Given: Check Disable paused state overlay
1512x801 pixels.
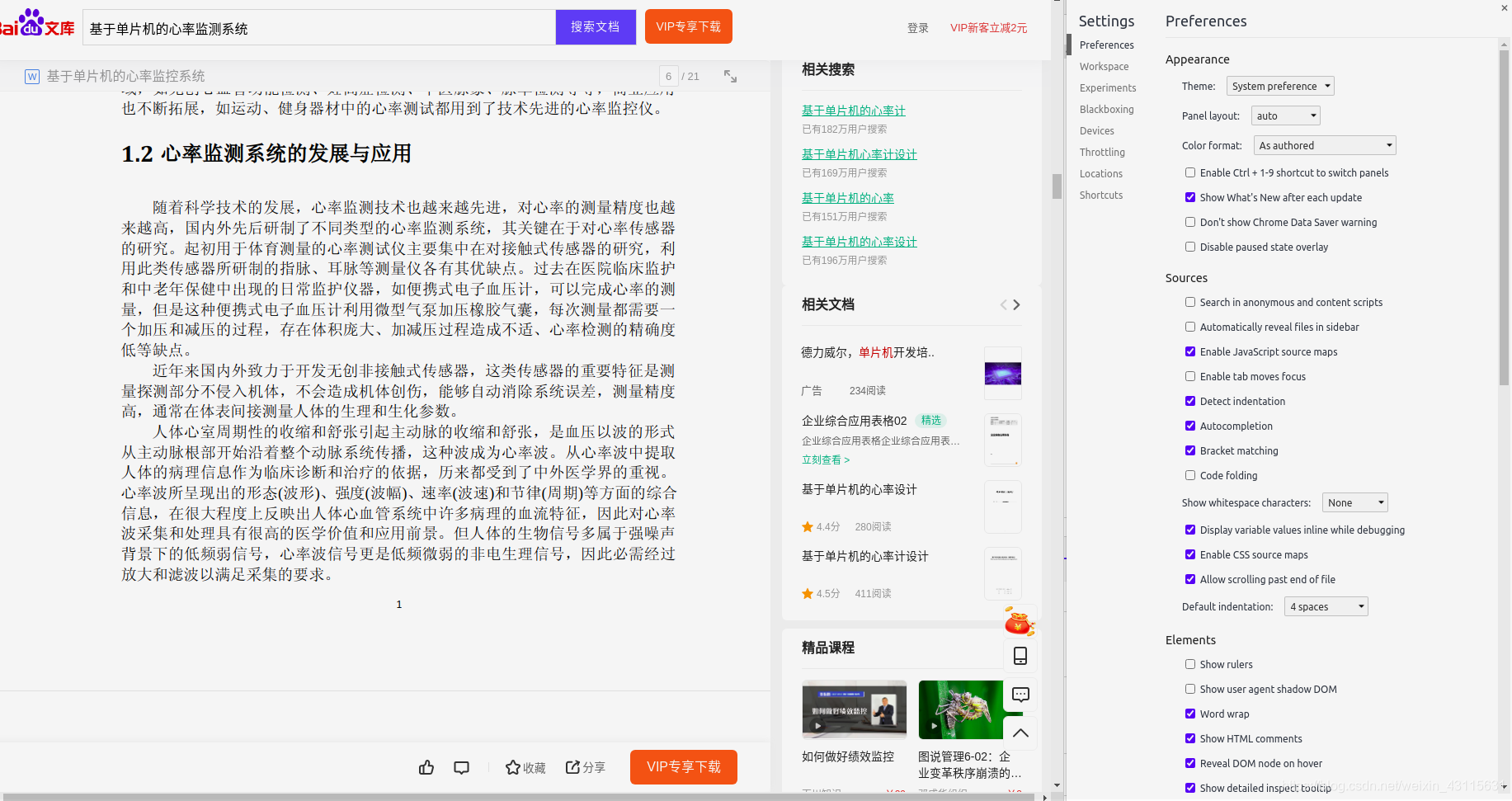Looking at the screenshot, I should click(1190, 247).
